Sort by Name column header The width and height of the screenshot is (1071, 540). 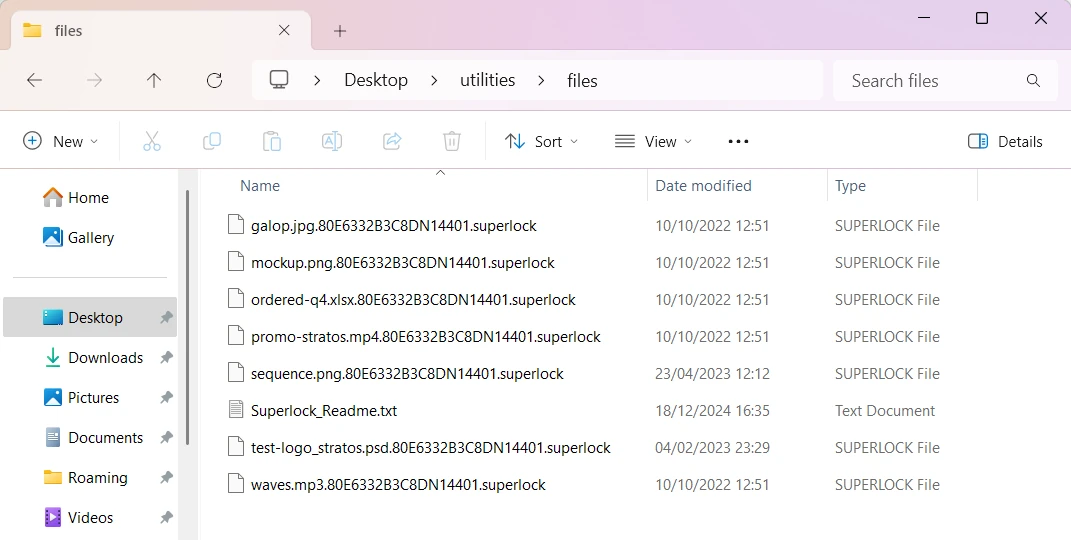[x=260, y=186]
